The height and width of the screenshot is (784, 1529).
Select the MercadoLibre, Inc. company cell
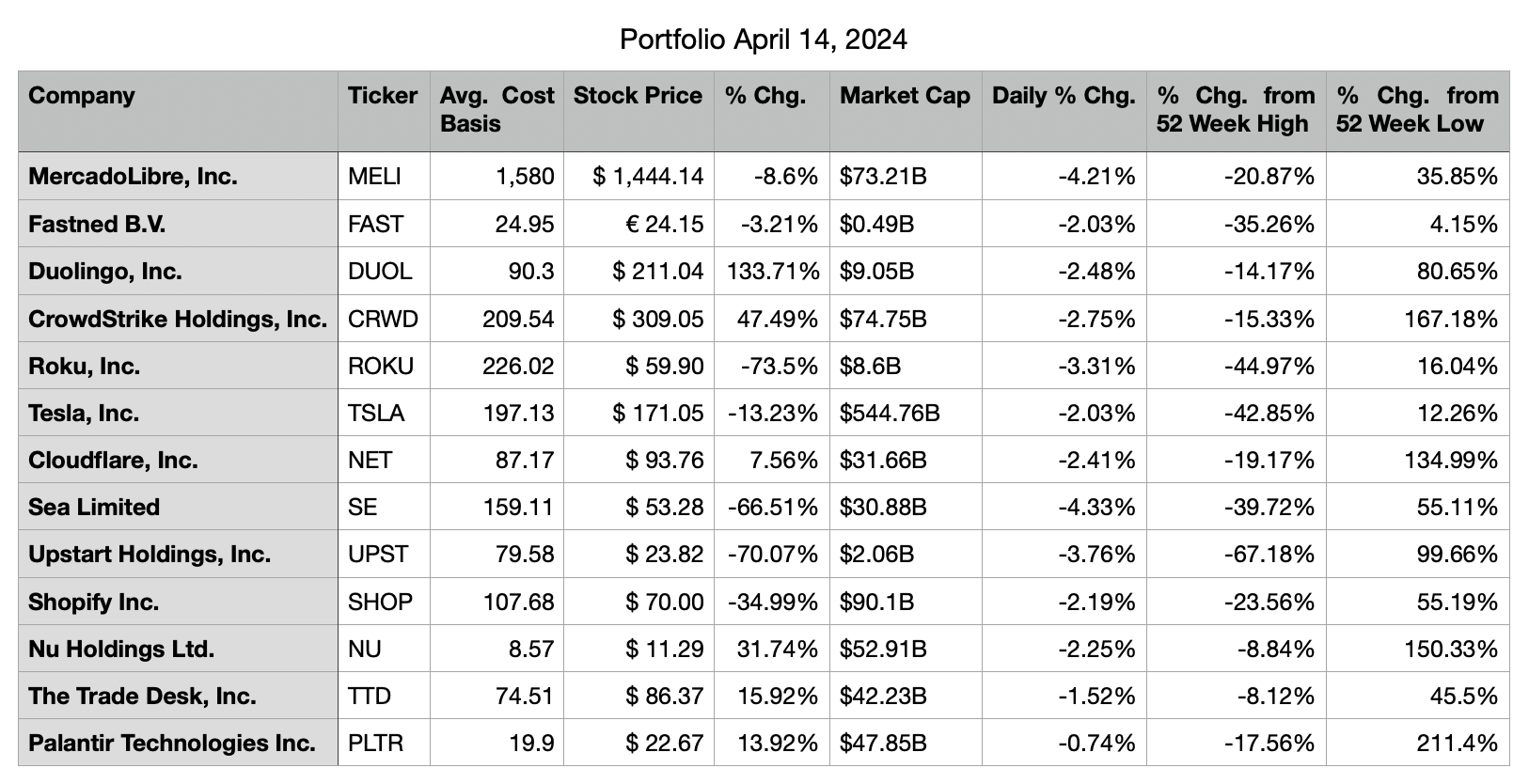133,177
